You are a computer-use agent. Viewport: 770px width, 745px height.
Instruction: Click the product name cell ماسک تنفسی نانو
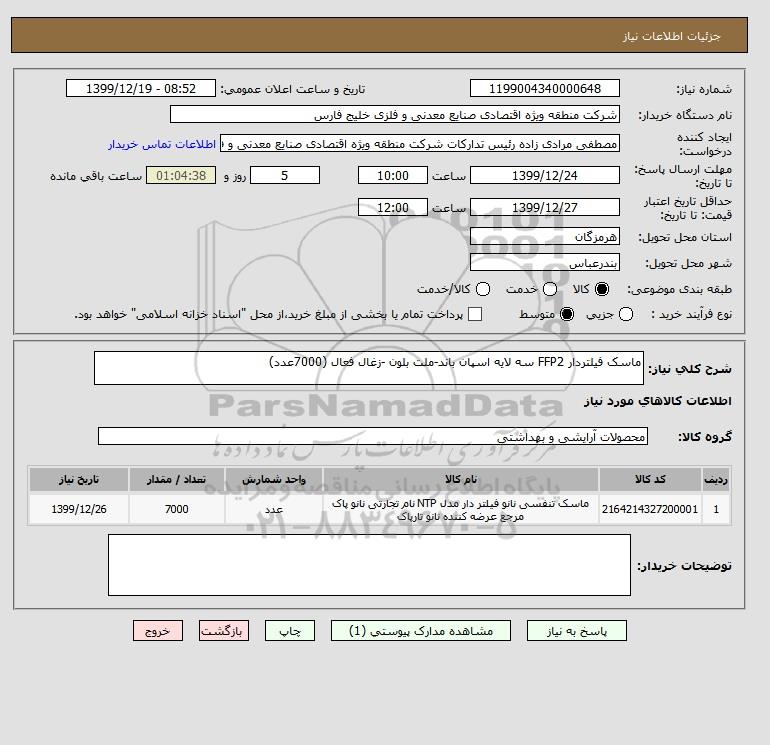click(461, 509)
